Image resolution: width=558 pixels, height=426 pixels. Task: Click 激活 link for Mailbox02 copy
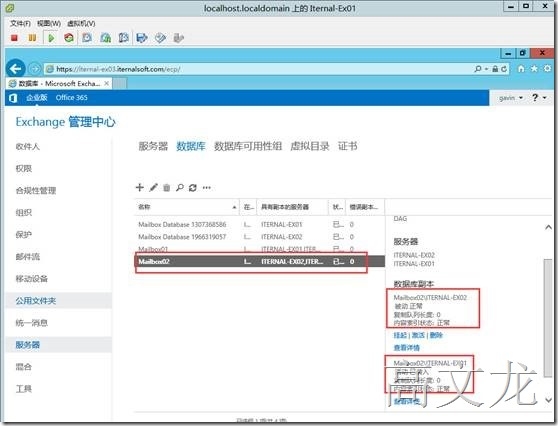coord(418,335)
